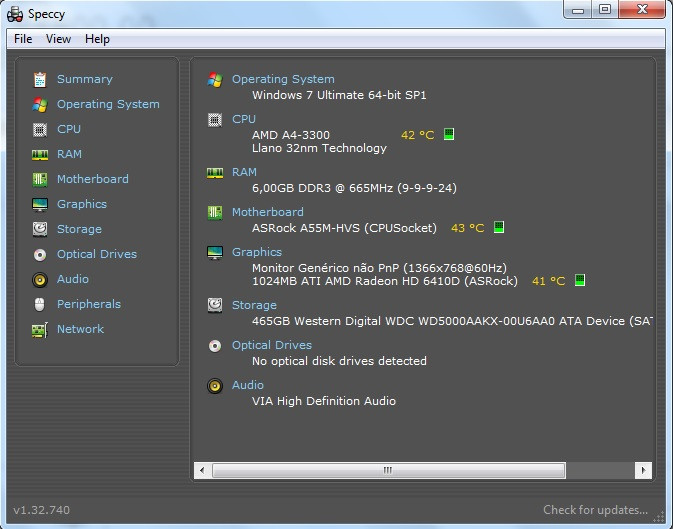Click the 'Monitor Genérico não PnP' text
Screen dimensions: 673x529
326,268
